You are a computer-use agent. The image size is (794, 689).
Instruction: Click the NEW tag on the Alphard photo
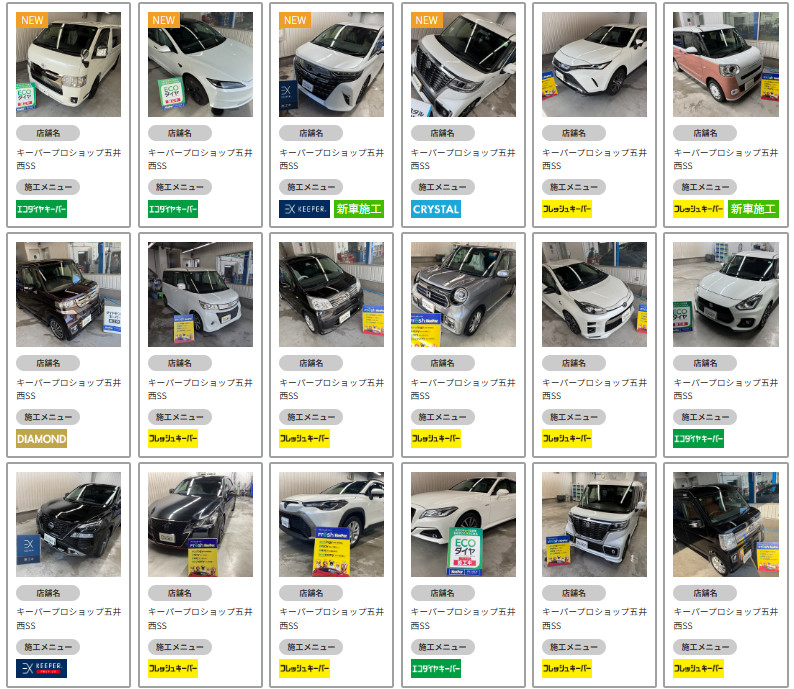click(295, 20)
